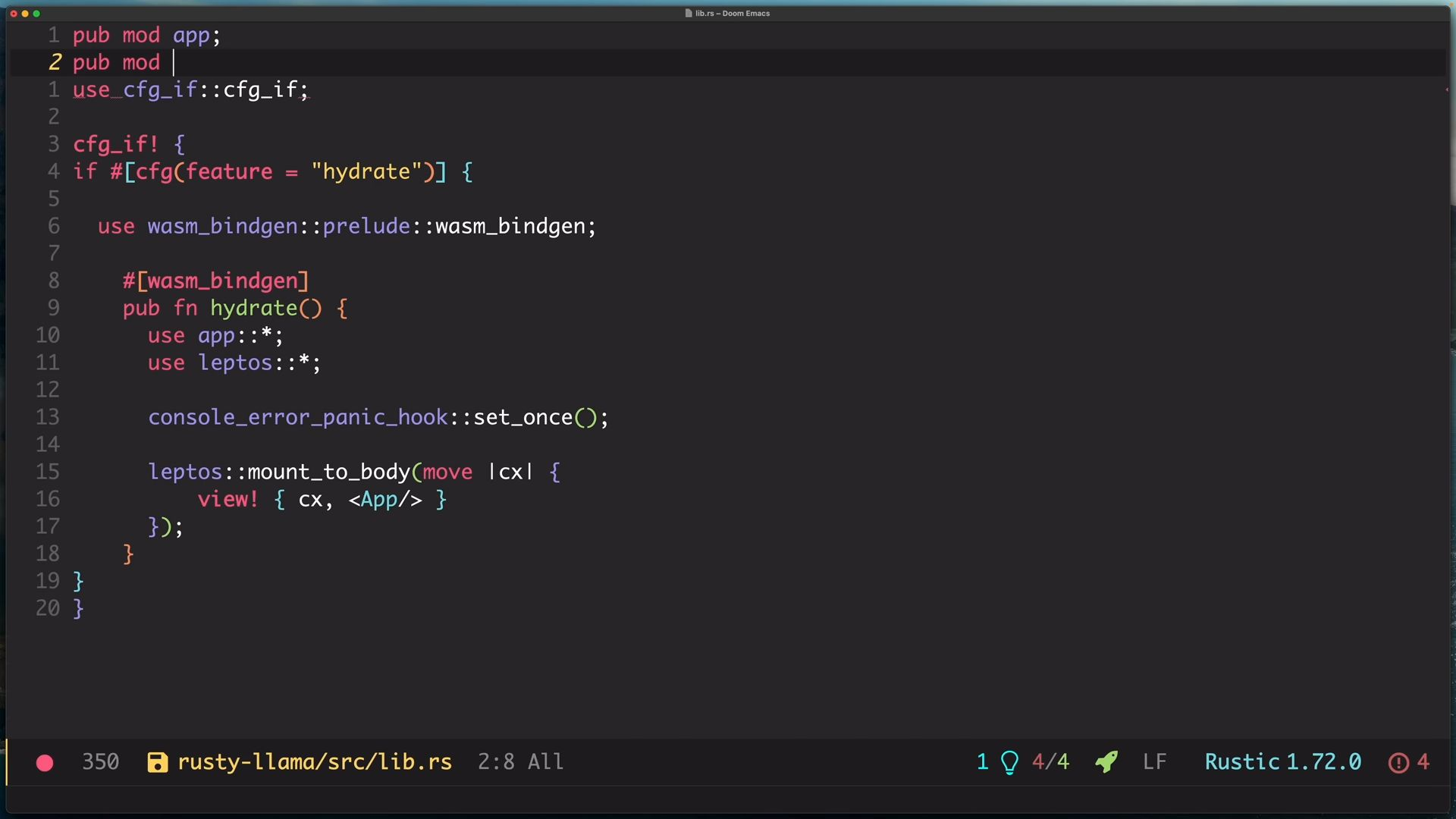Click the lightbulb code-actions icon

(1009, 762)
